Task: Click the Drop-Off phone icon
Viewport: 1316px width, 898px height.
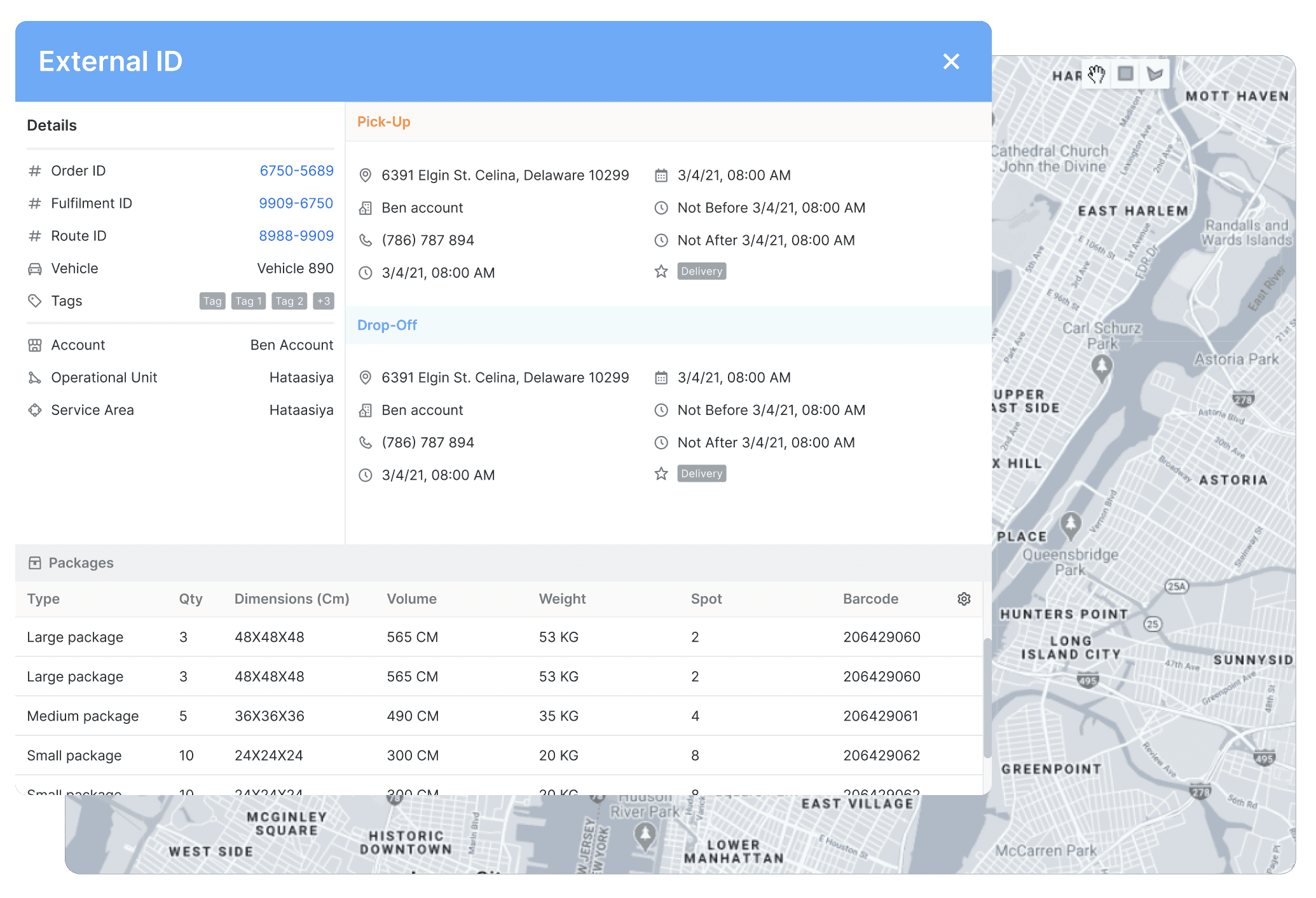Action: point(366,442)
